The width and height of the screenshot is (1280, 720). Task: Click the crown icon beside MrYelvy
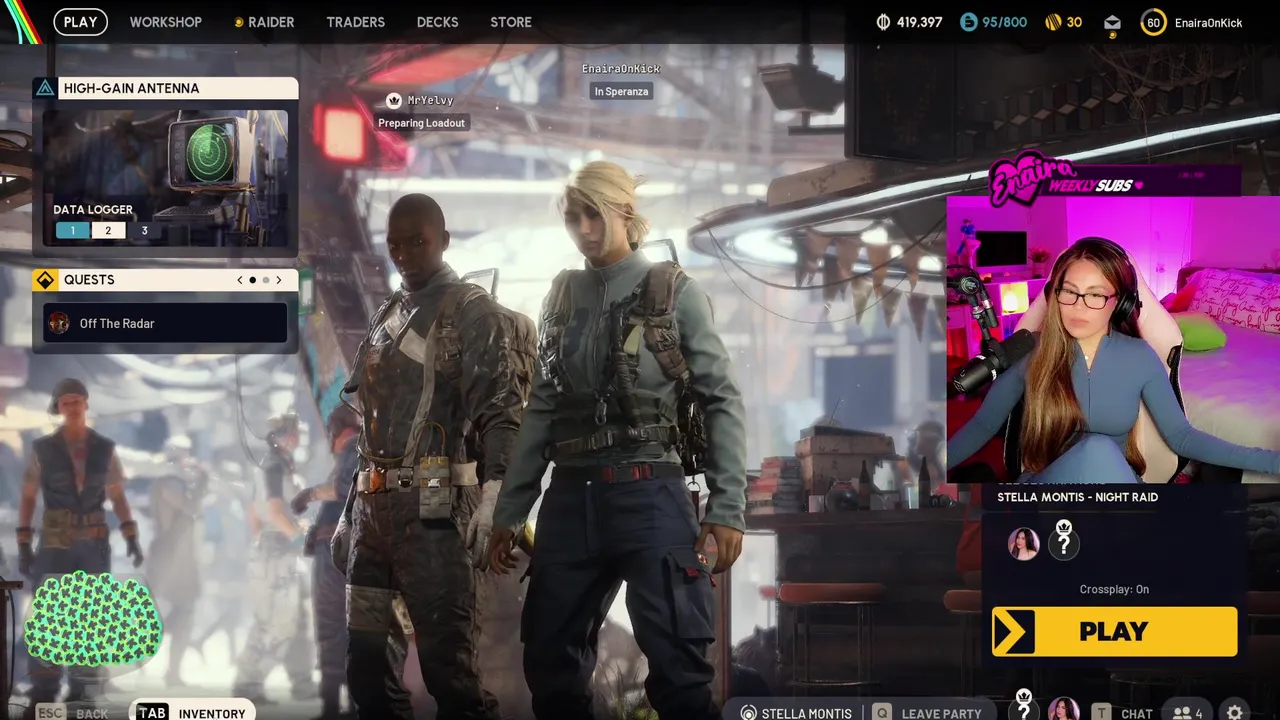[394, 100]
